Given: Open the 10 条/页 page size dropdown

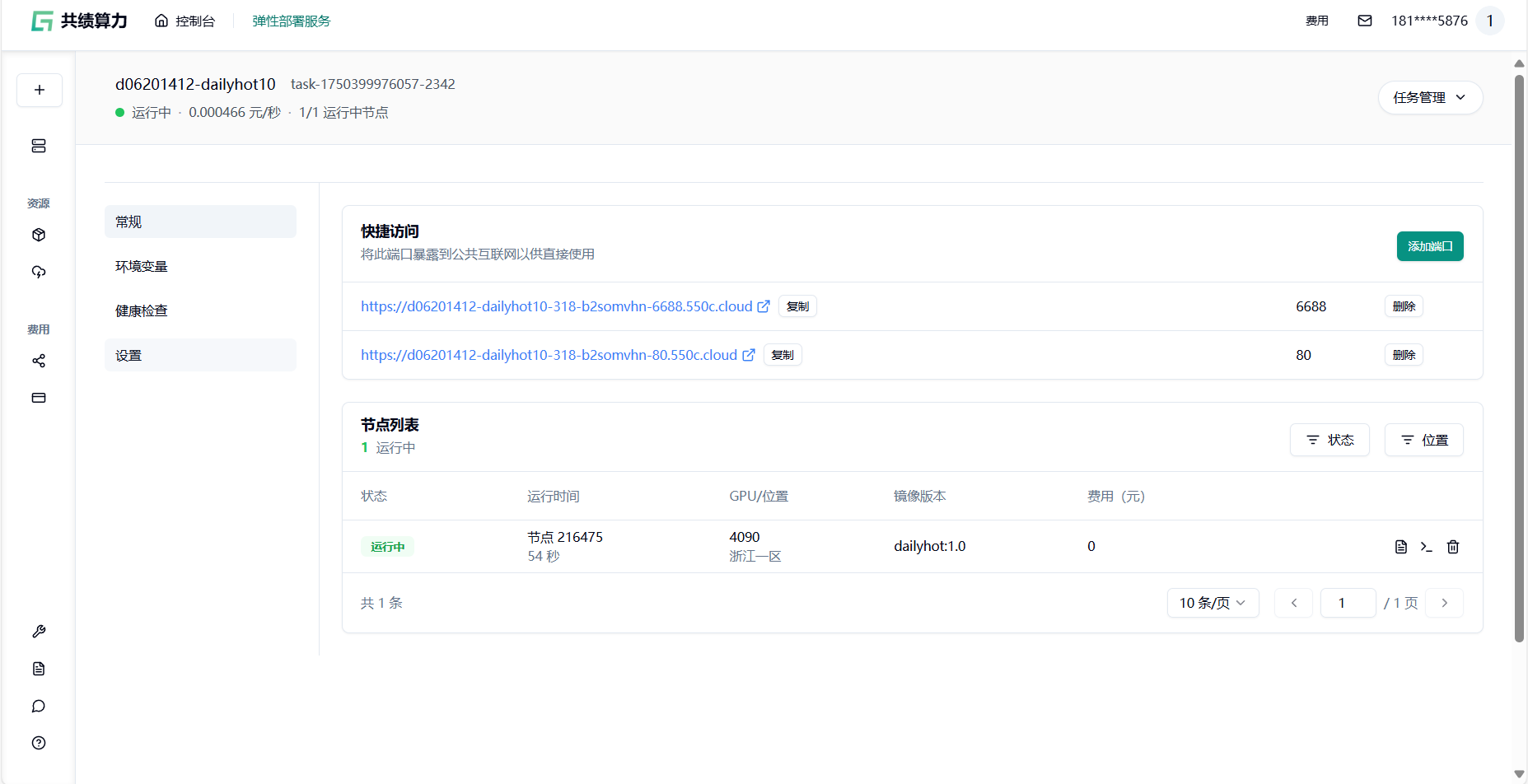Looking at the screenshot, I should [1213, 603].
